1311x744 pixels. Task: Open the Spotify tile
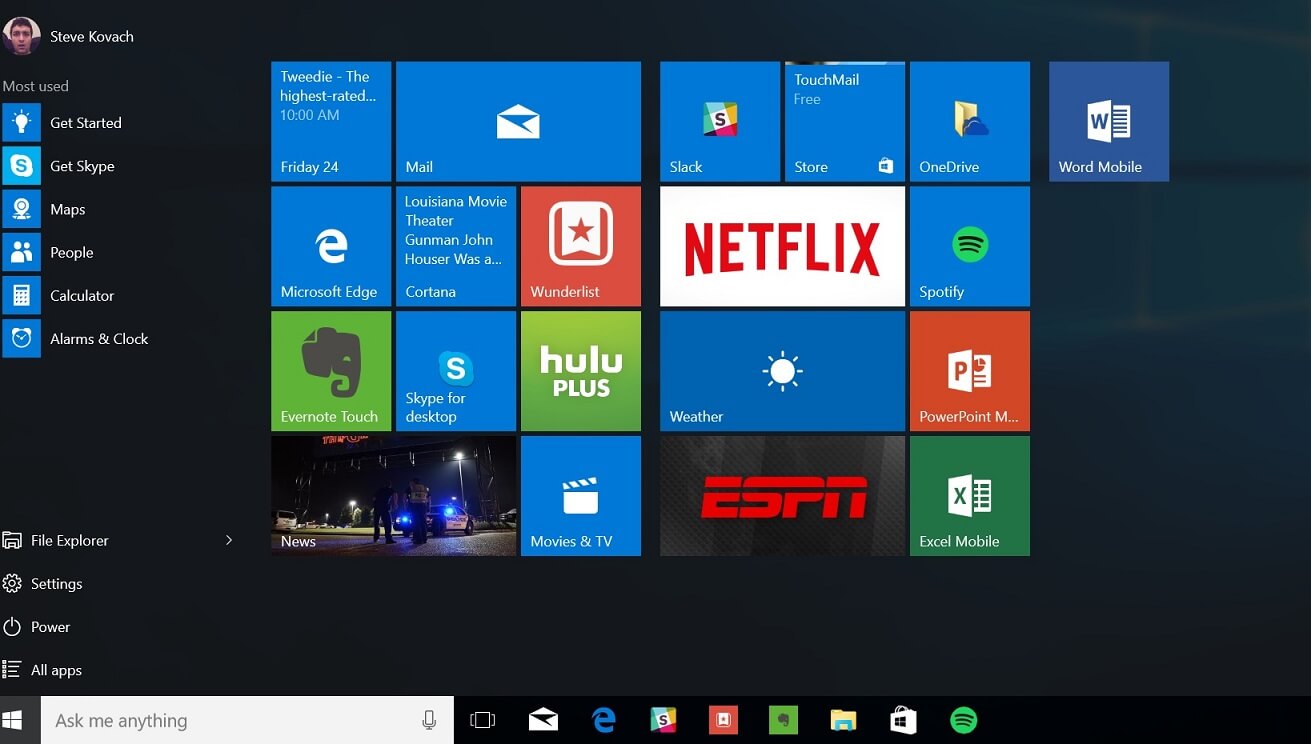pyautogui.click(x=967, y=246)
